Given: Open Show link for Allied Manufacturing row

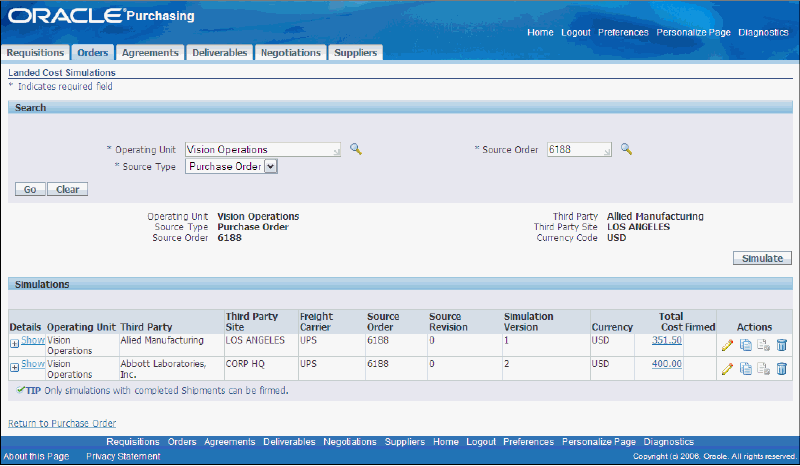Looking at the screenshot, I should point(33,340).
